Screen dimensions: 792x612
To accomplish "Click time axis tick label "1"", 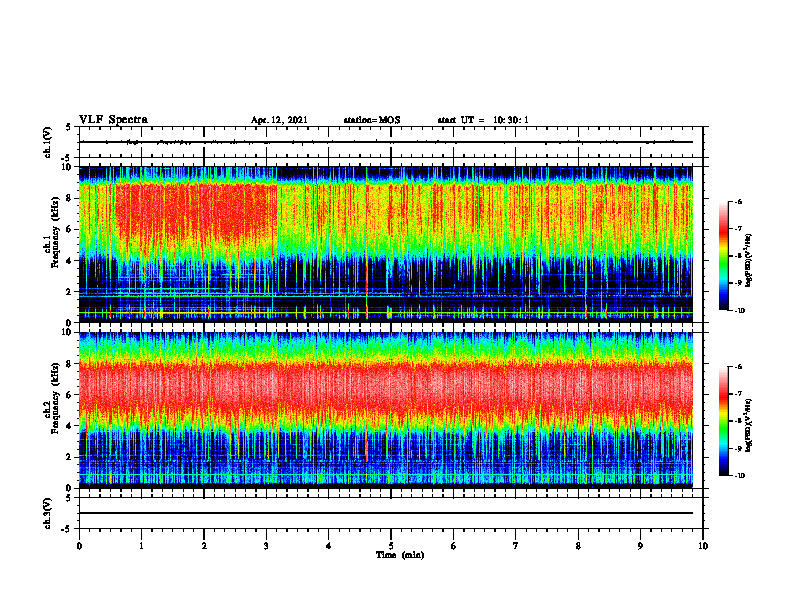I will 141,546.
